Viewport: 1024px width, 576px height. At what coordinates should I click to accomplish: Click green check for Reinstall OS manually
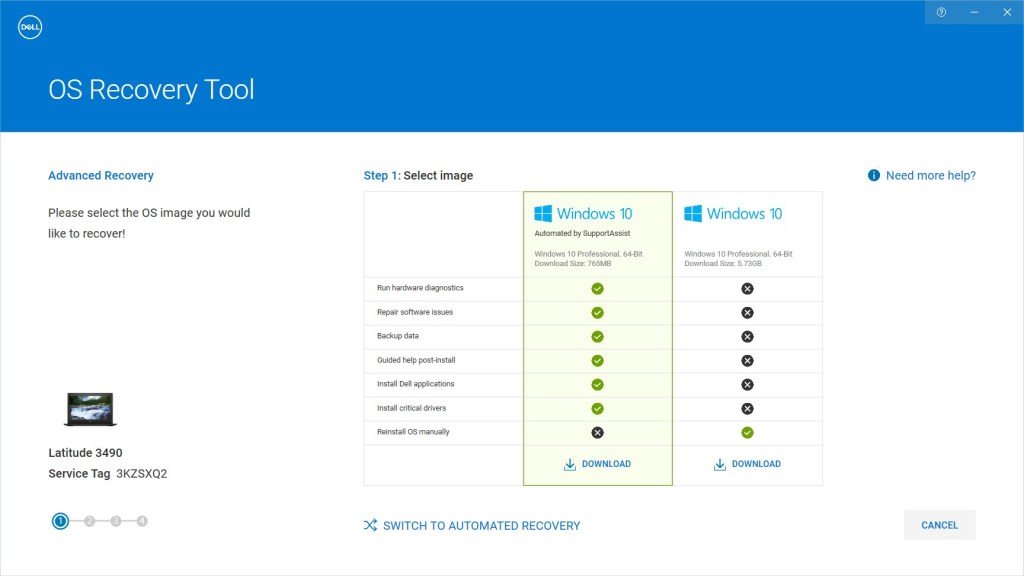[x=747, y=432]
